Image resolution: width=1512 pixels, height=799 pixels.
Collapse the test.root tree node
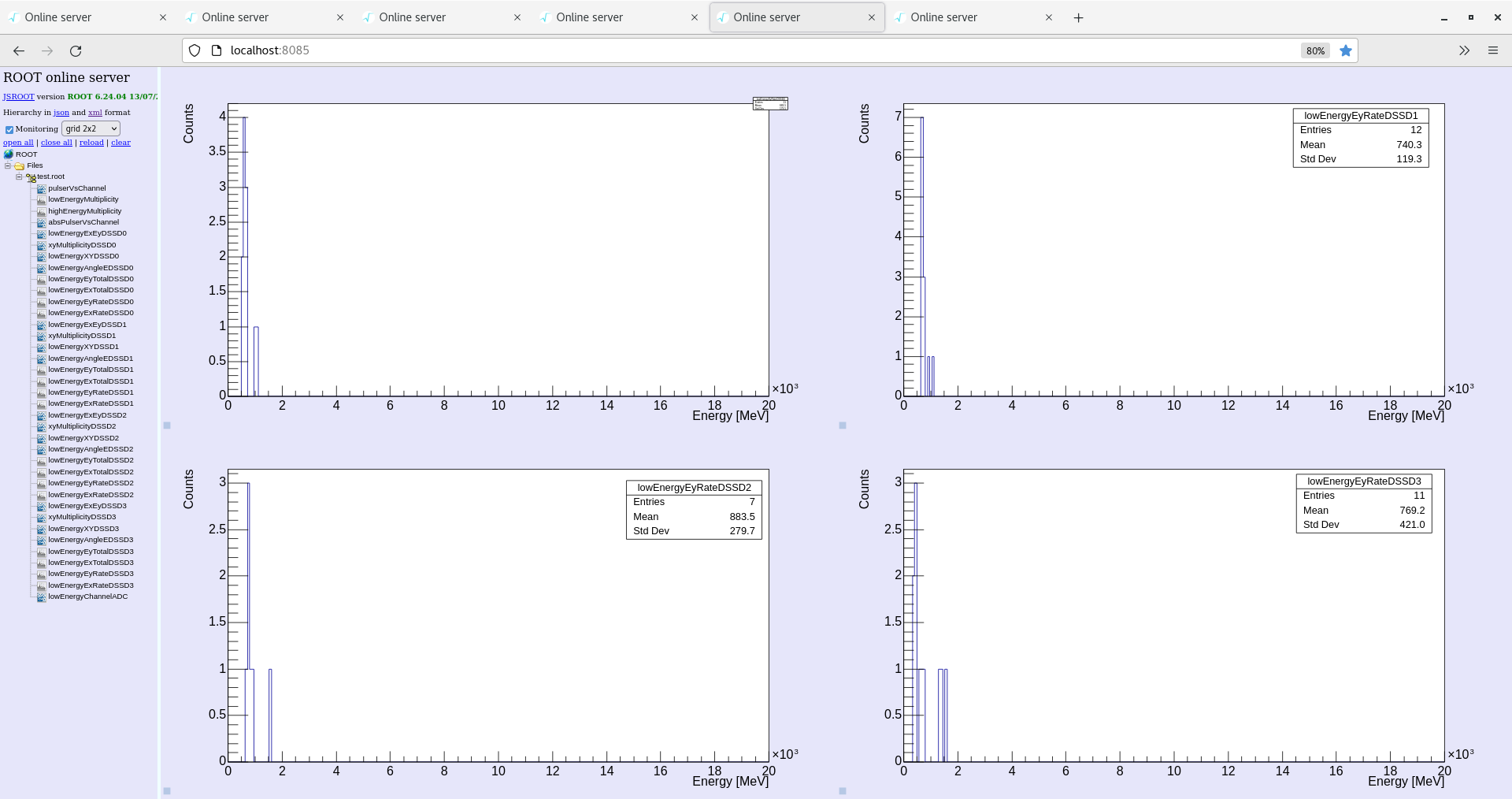pos(19,177)
